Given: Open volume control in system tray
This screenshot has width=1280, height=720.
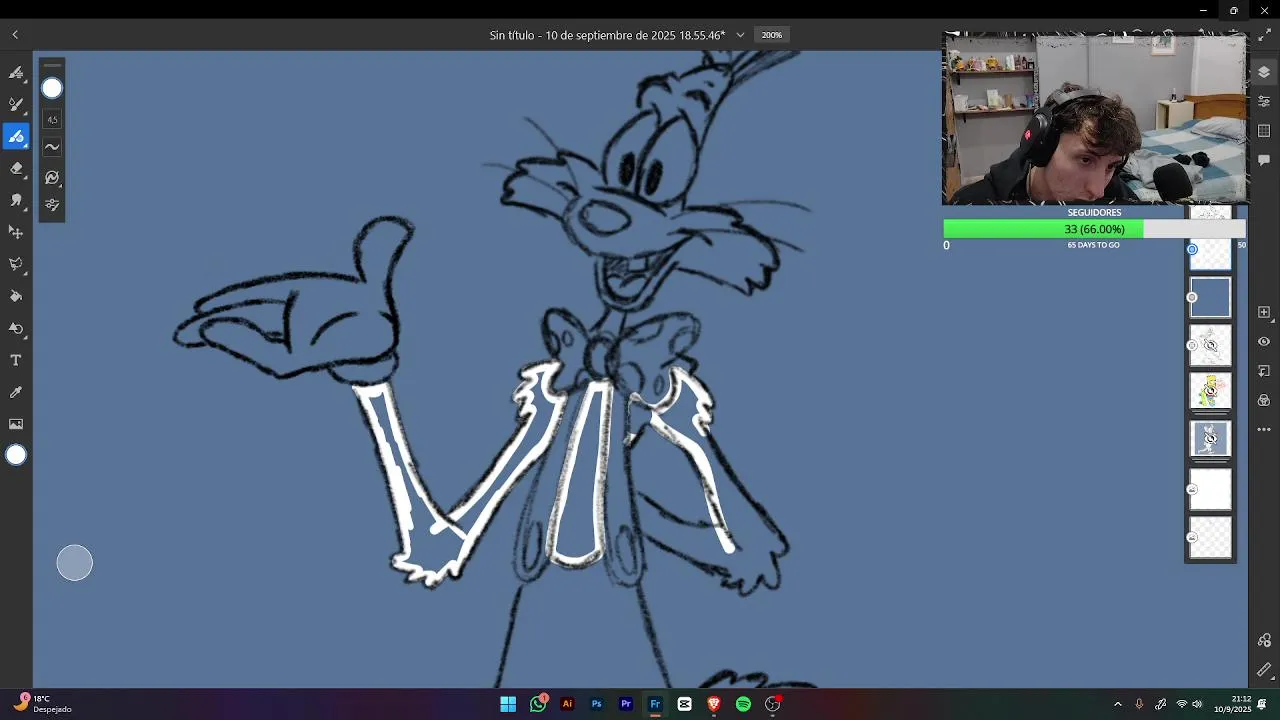Looking at the screenshot, I should click(1197, 704).
